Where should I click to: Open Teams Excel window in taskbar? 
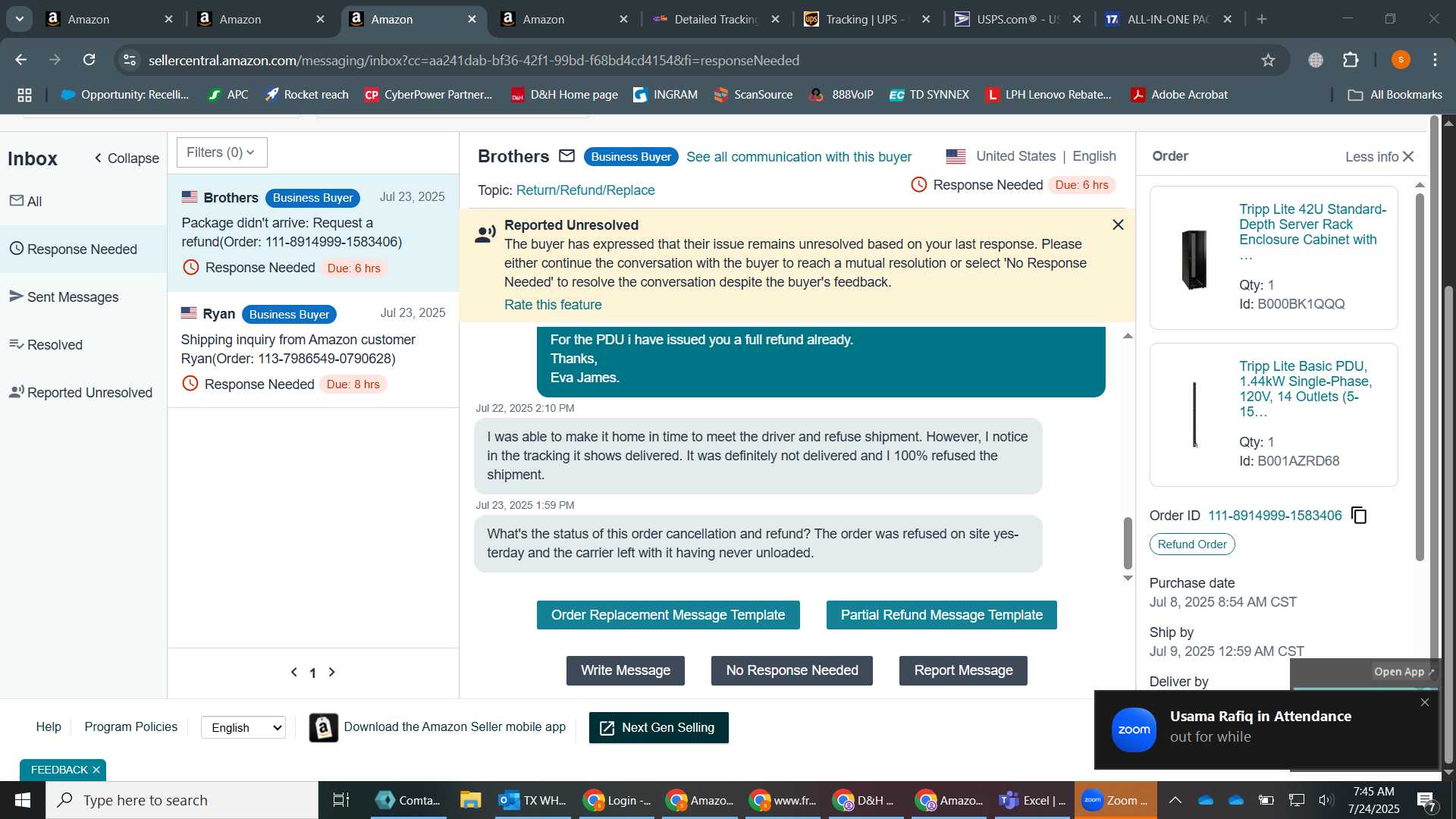tap(1033, 800)
